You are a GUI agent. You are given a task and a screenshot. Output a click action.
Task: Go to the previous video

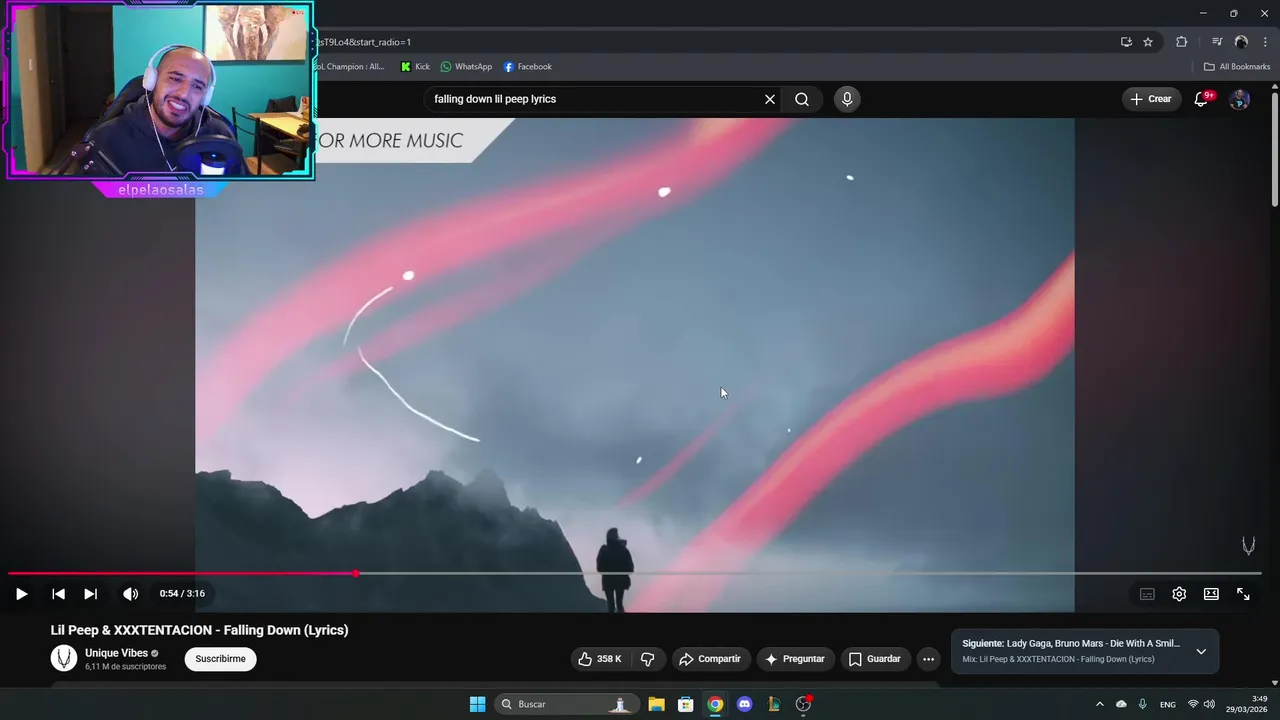(58, 594)
